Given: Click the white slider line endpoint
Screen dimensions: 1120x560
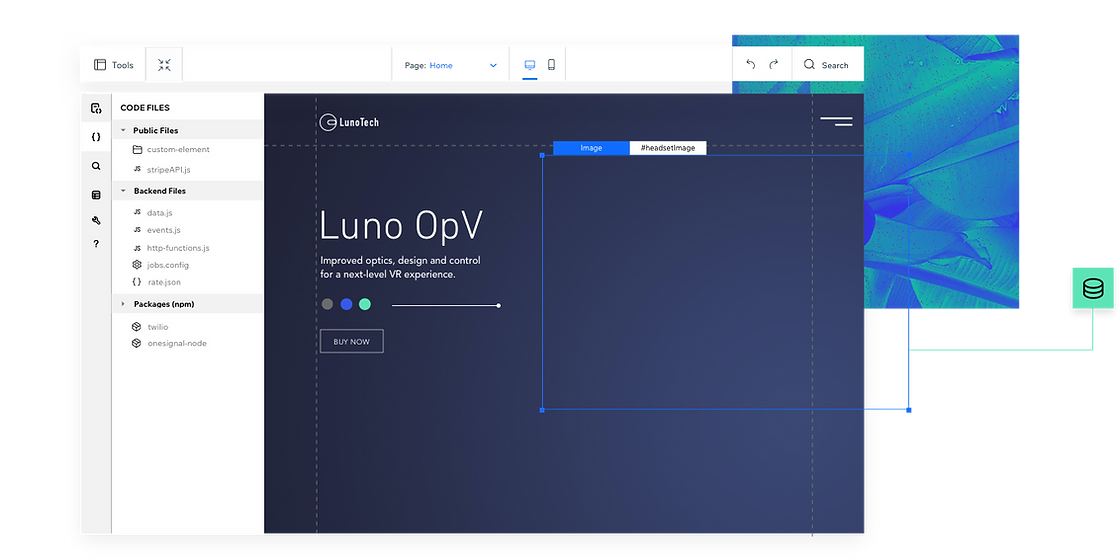Looking at the screenshot, I should coord(499,306).
